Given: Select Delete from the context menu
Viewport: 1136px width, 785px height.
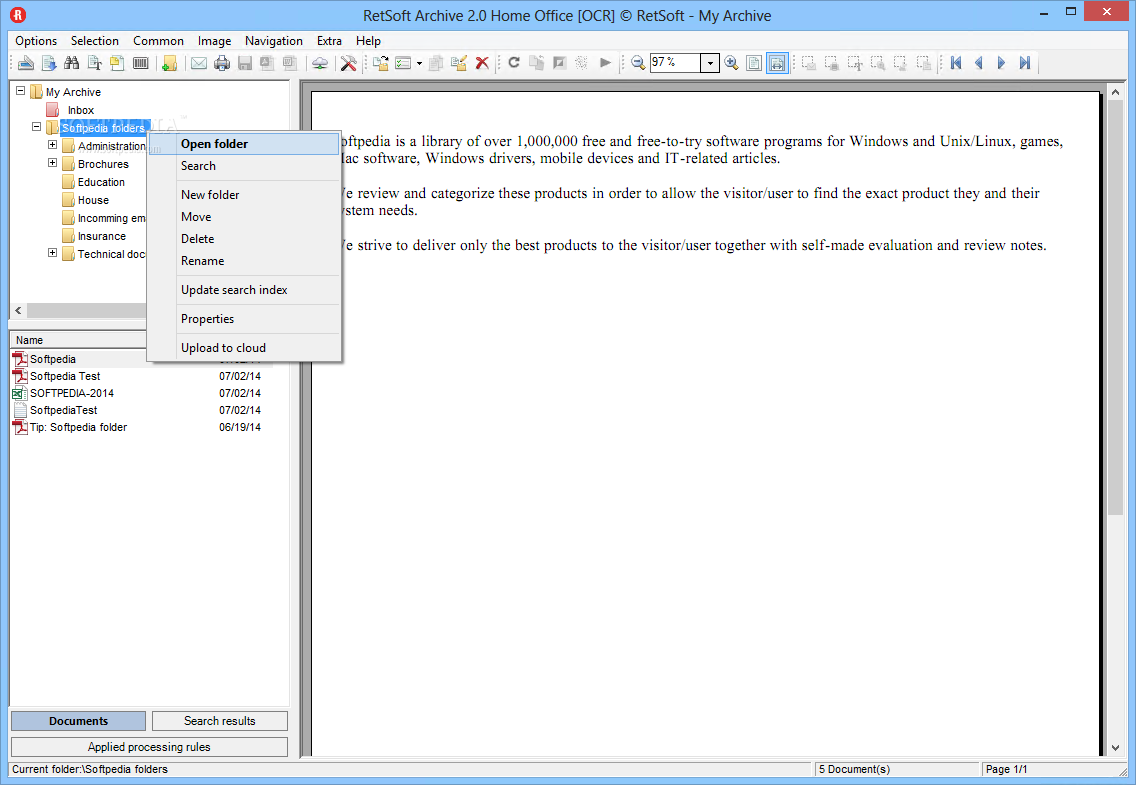Looking at the screenshot, I should 244,239.
